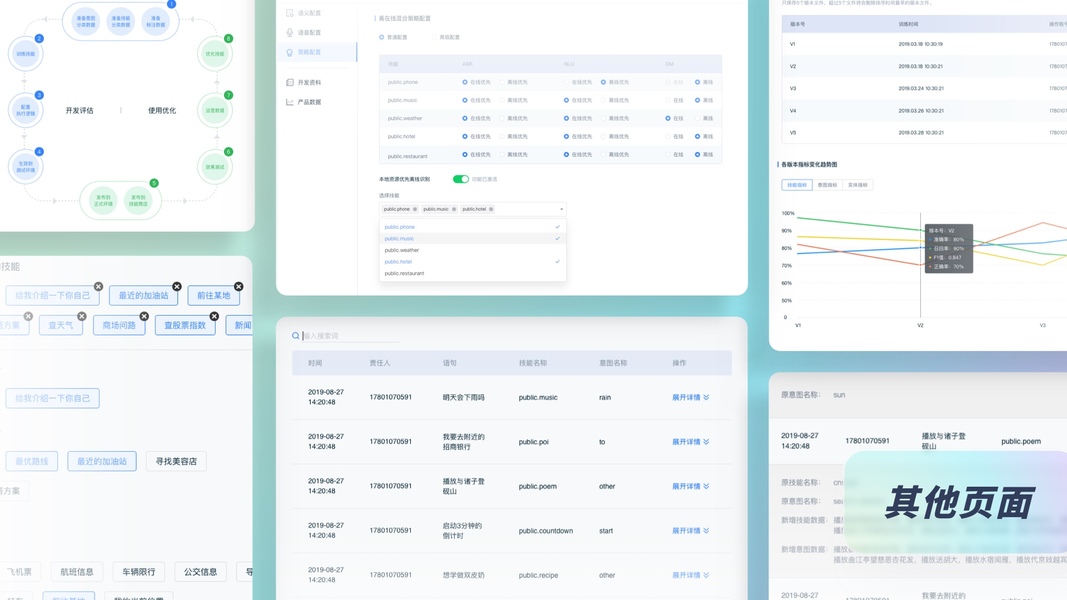This screenshot has height=600, width=1067.
Task: Remove the public.hotel chip from the skill selector
Action: (x=491, y=209)
